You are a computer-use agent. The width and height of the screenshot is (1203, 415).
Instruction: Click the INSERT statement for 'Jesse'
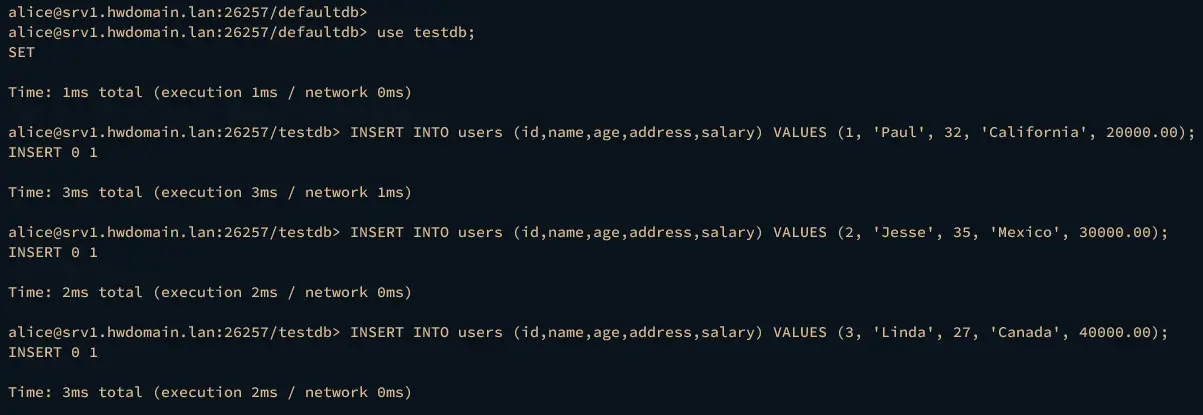pyautogui.click(x=759, y=233)
